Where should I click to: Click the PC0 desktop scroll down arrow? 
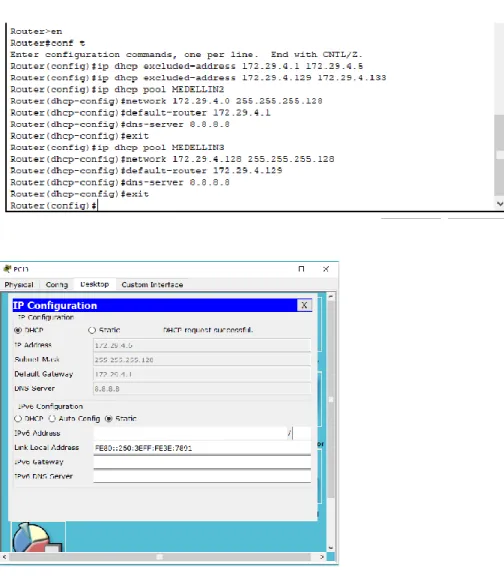330,548
